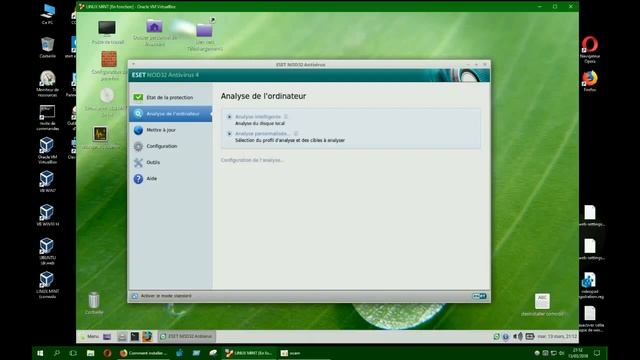Screen dimensions: 640x360
Task: Open UBUNTU VM shortcut on desktop
Action: [47, 251]
